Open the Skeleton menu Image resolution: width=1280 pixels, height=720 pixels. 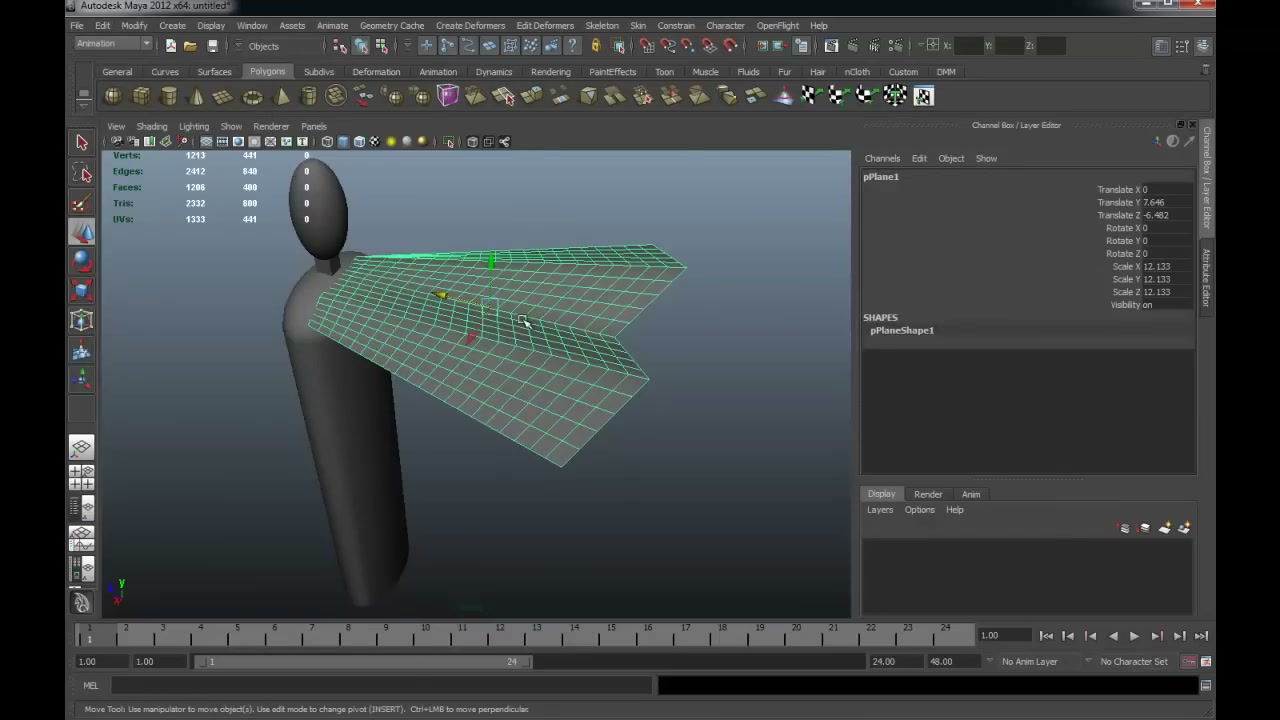602,26
